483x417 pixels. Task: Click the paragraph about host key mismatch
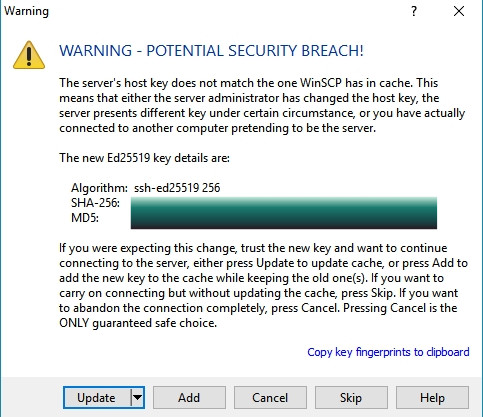click(x=262, y=105)
